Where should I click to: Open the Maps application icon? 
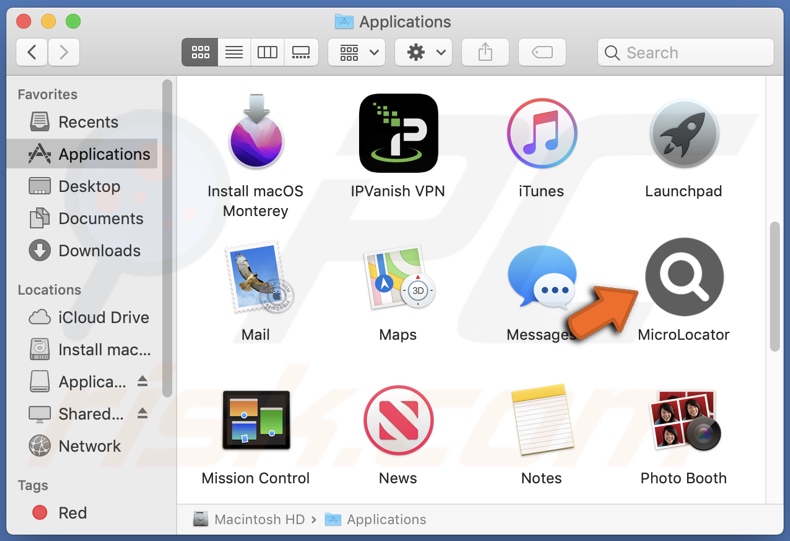pyautogui.click(x=399, y=277)
